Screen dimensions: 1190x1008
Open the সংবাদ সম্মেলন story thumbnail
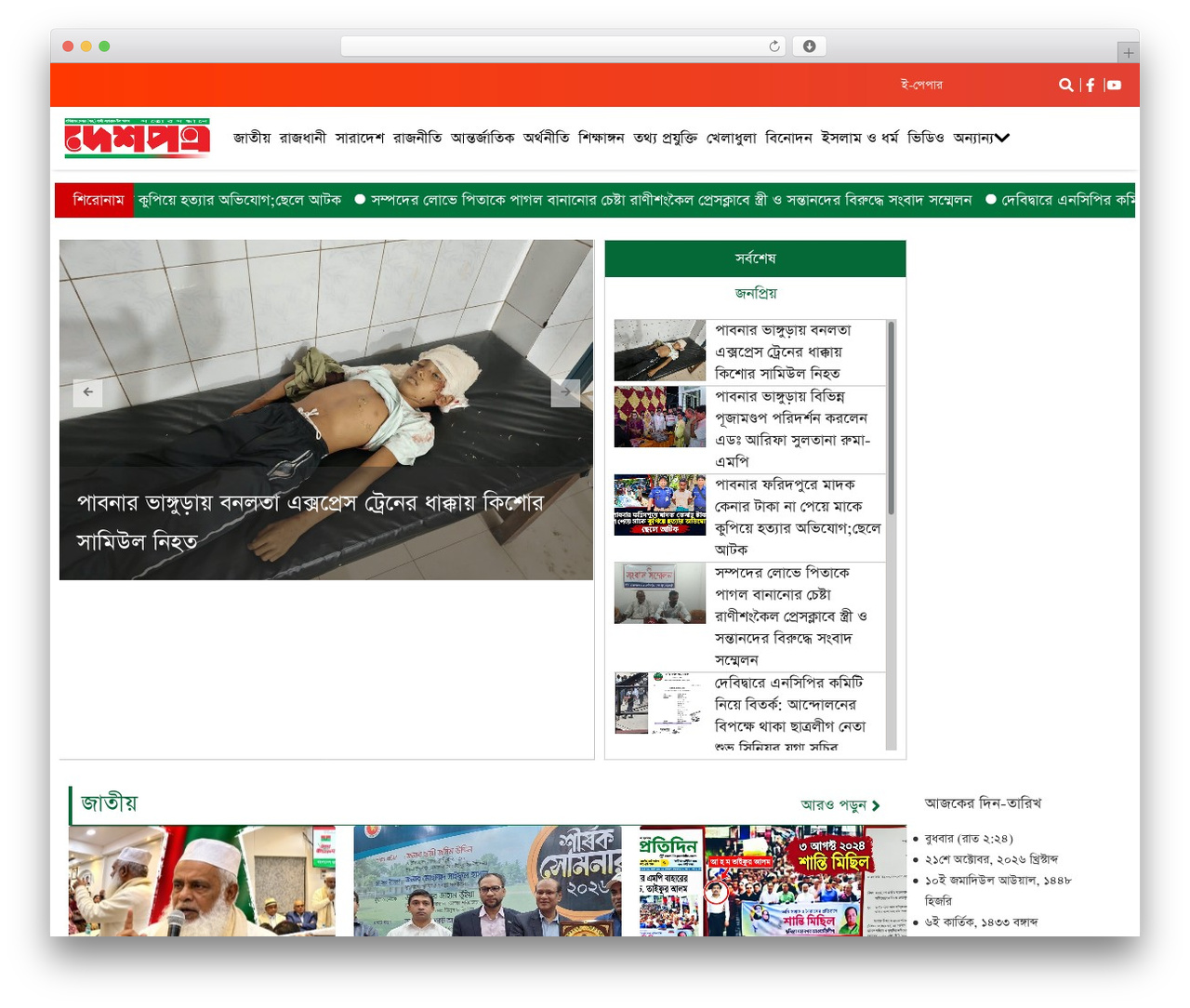pyautogui.click(x=660, y=593)
